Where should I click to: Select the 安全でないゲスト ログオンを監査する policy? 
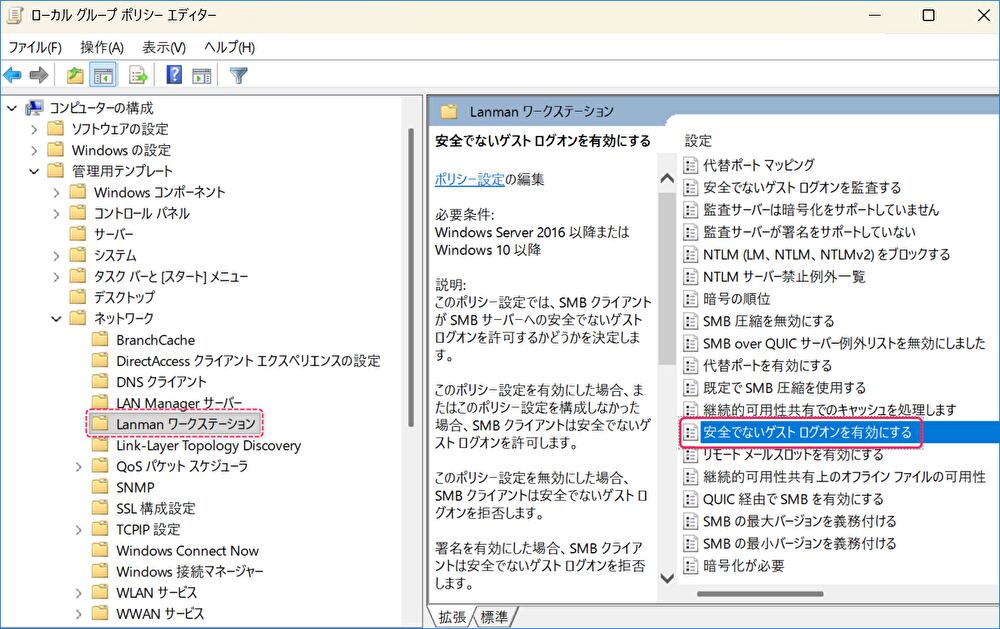pos(801,187)
